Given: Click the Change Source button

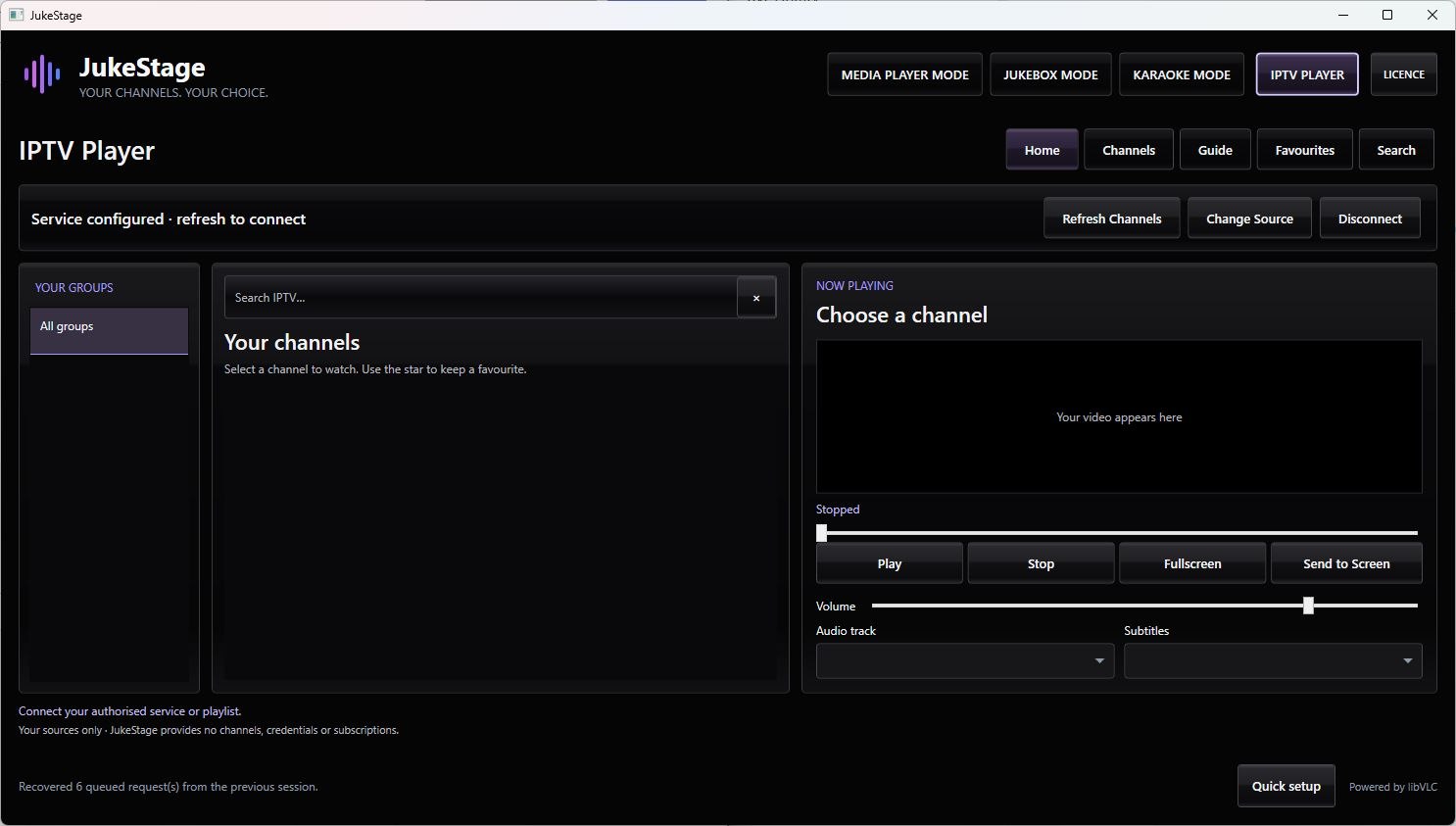Looking at the screenshot, I should [1249, 219].
